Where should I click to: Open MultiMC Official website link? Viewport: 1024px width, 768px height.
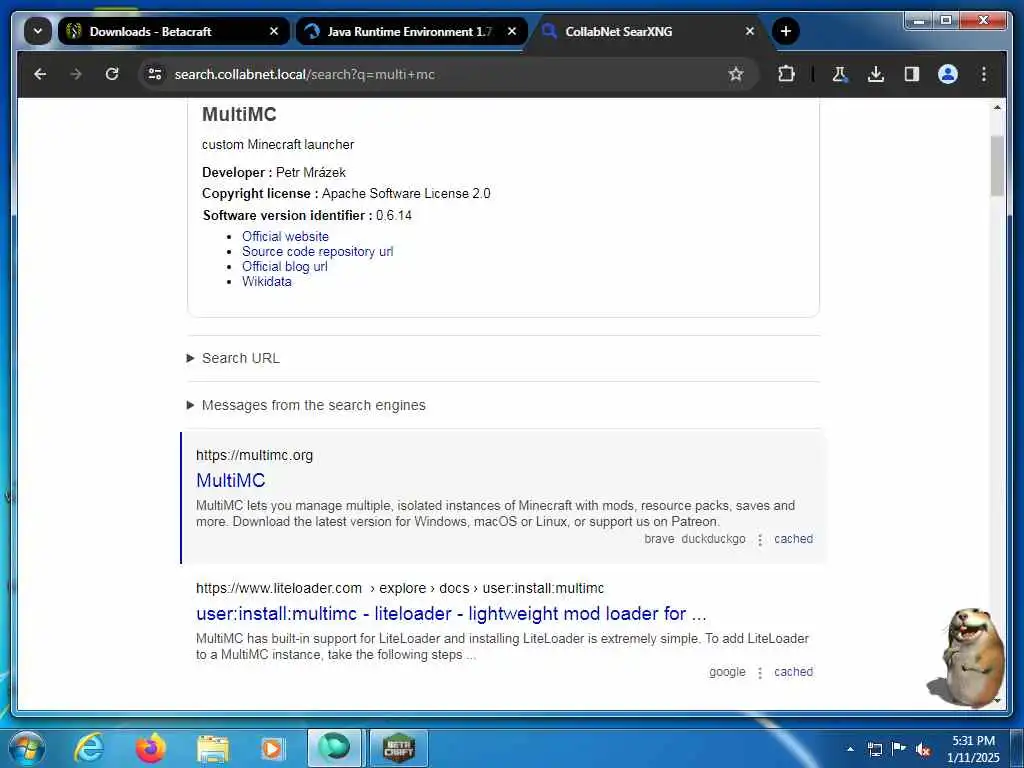click(285, 236)
